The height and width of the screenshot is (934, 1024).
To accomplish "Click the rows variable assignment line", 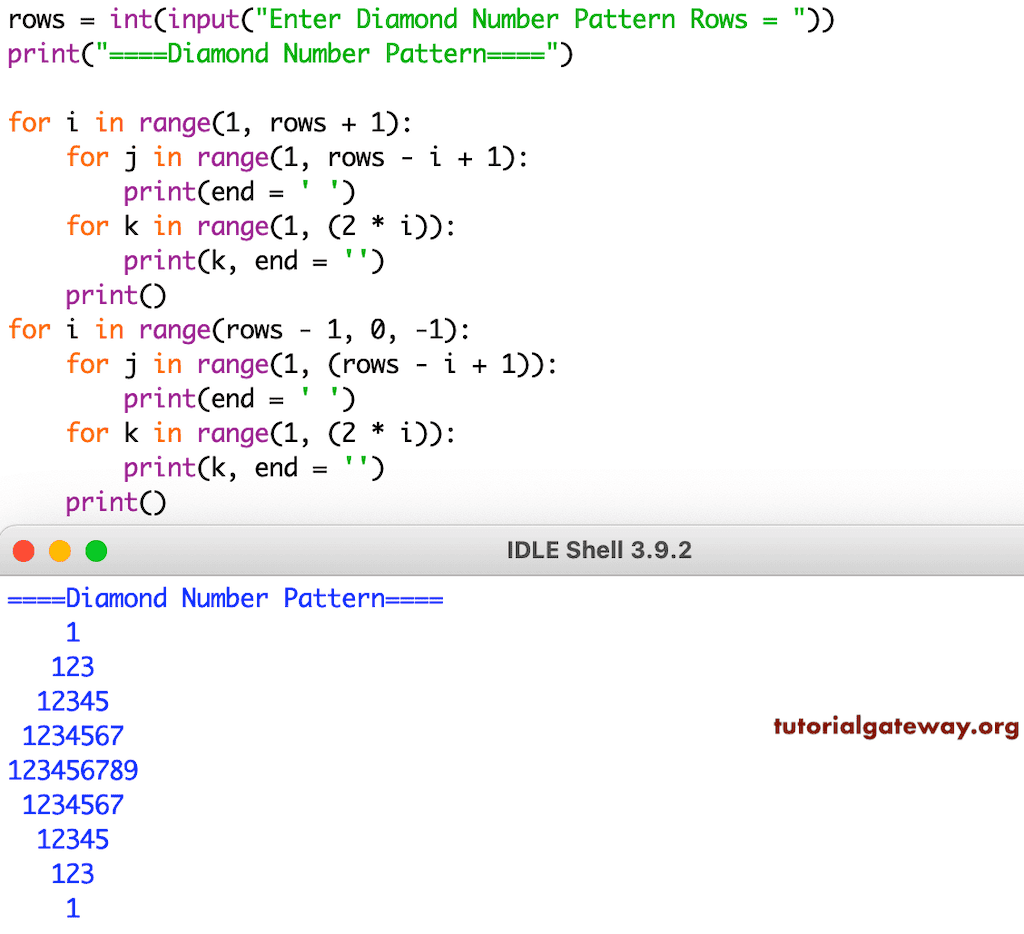I will (x=36, y=18).
